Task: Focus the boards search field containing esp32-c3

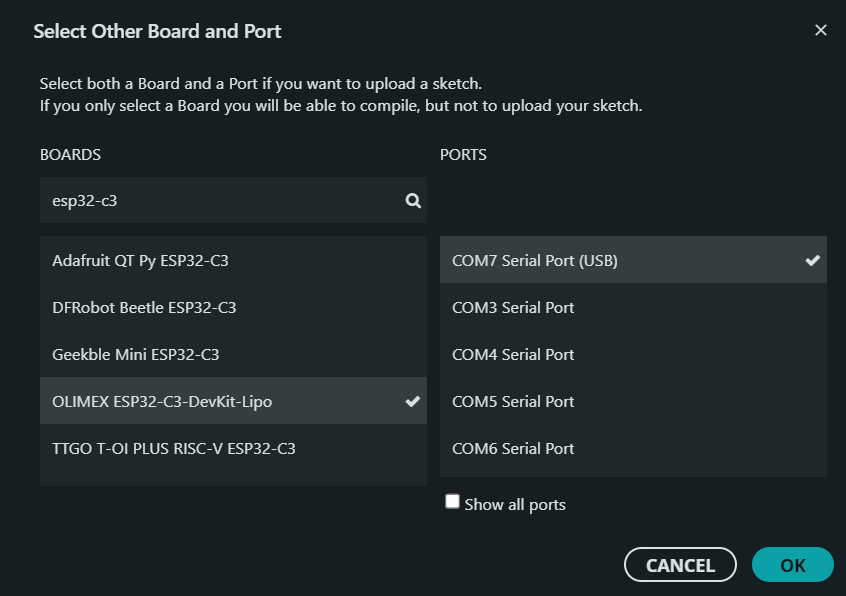Action: pos(220,201)
